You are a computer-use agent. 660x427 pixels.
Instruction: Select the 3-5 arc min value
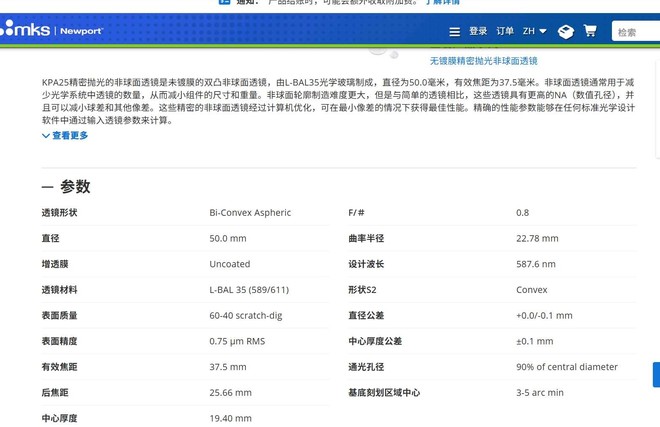(x=540, y=392)
